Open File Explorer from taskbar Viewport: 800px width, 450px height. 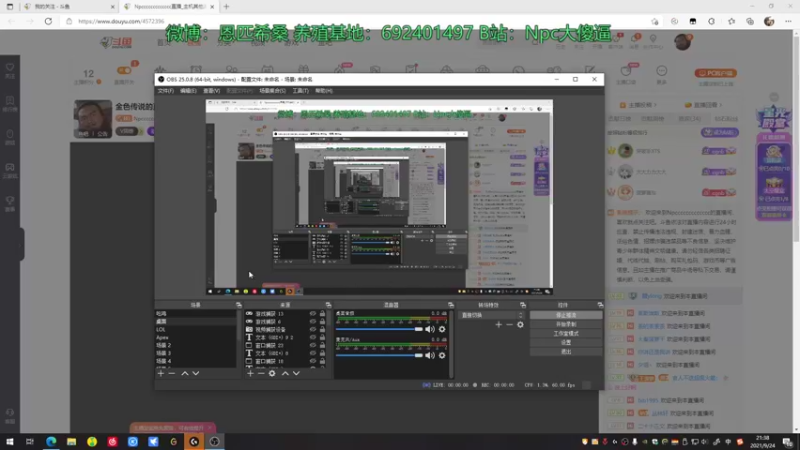71,442
